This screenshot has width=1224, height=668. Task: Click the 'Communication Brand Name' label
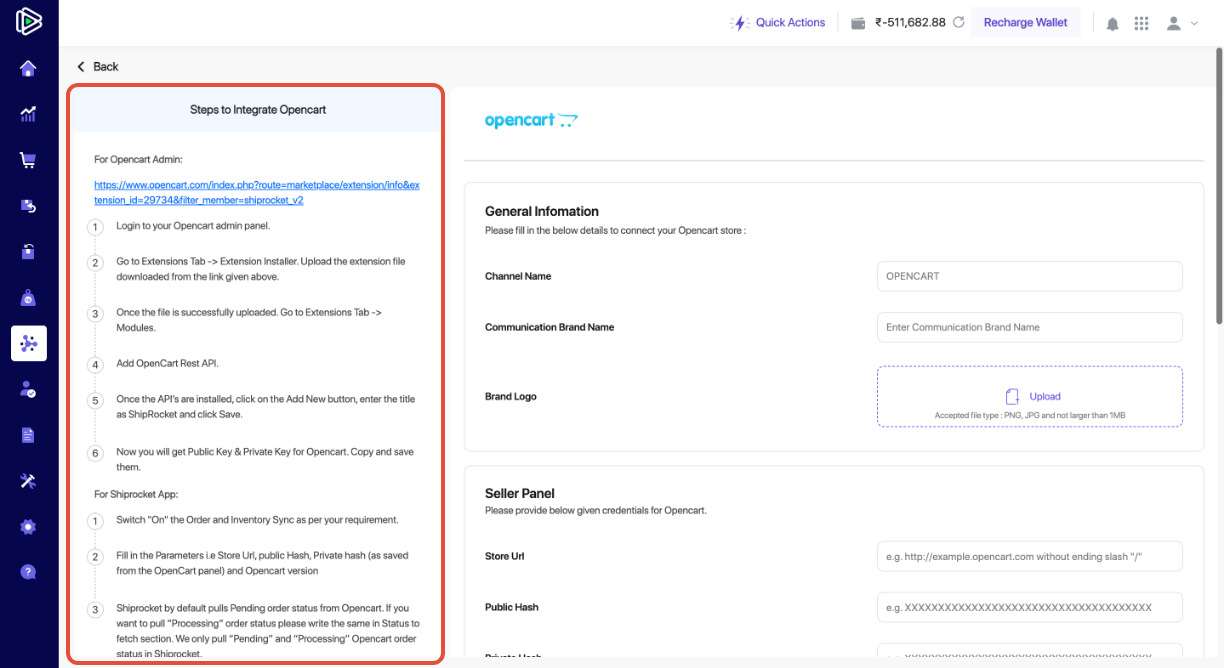click(x=550, y=327)
